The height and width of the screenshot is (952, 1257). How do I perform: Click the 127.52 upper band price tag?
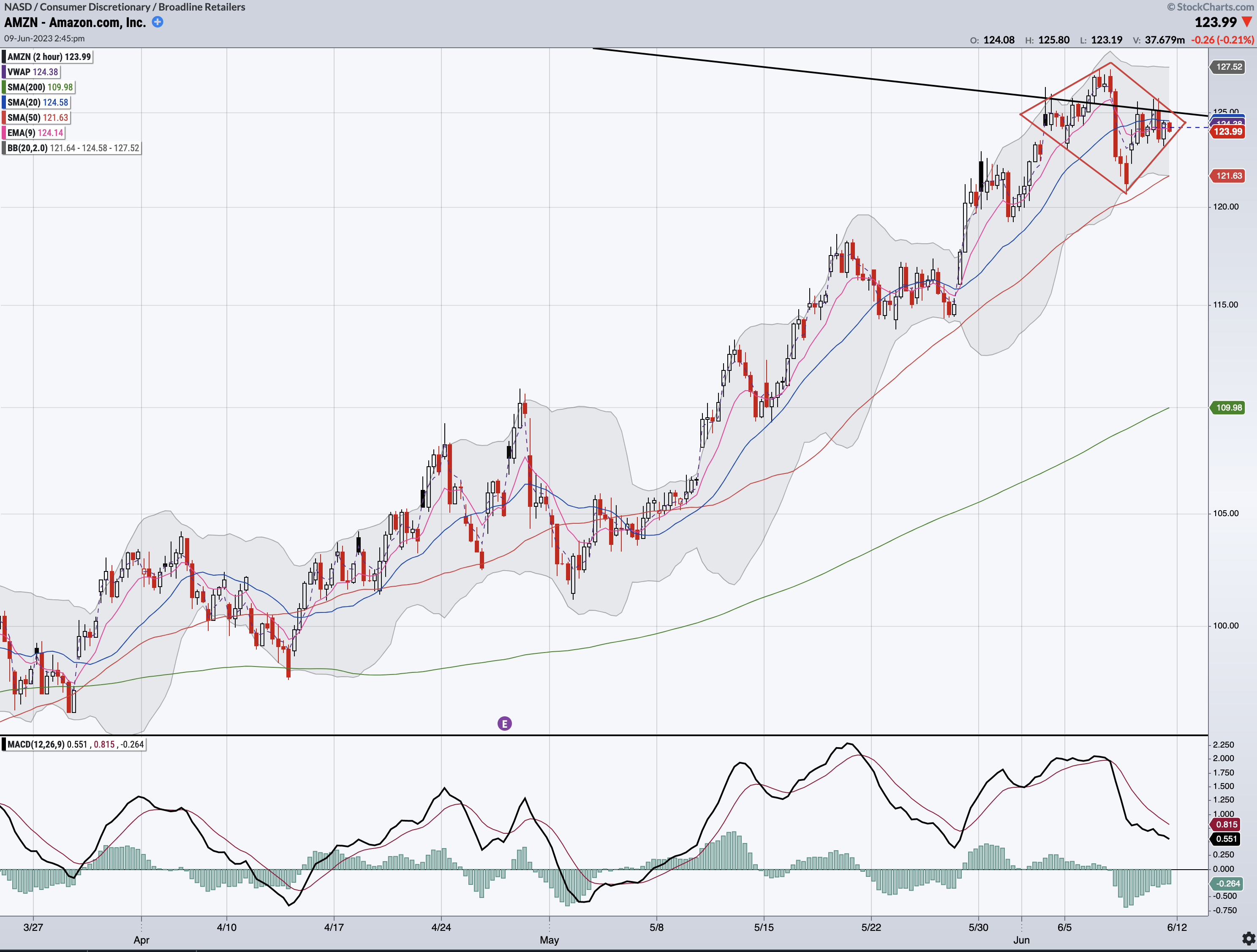(1228, 67)
